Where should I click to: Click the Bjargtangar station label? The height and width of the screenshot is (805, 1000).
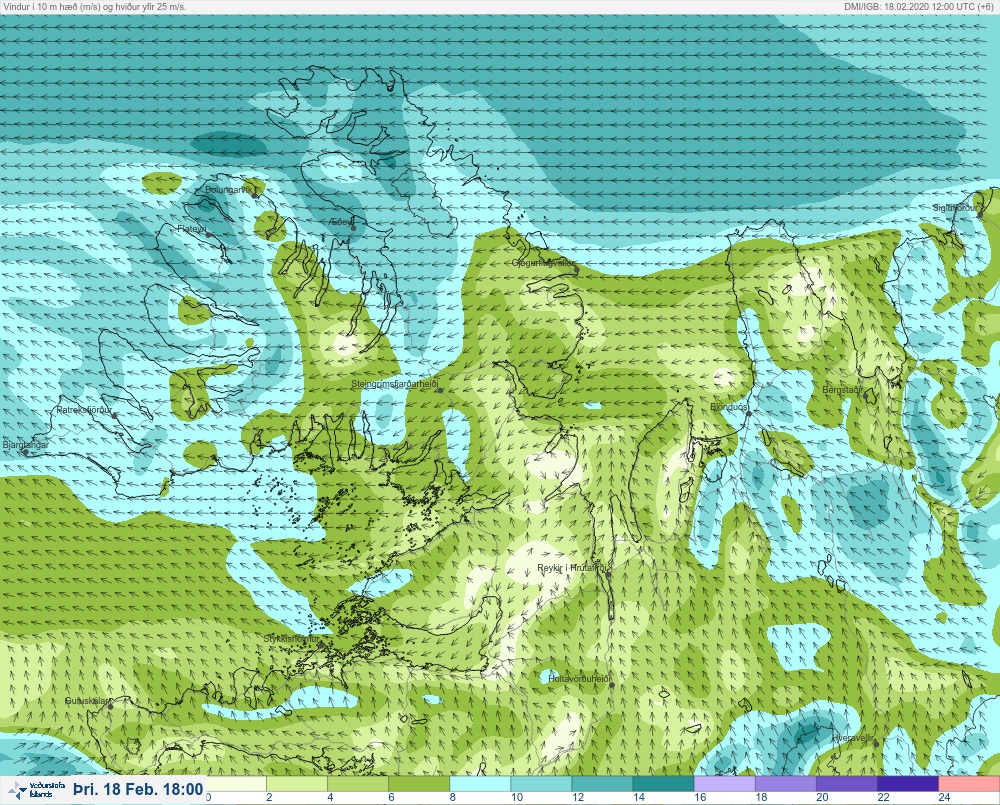pos(26,445)
